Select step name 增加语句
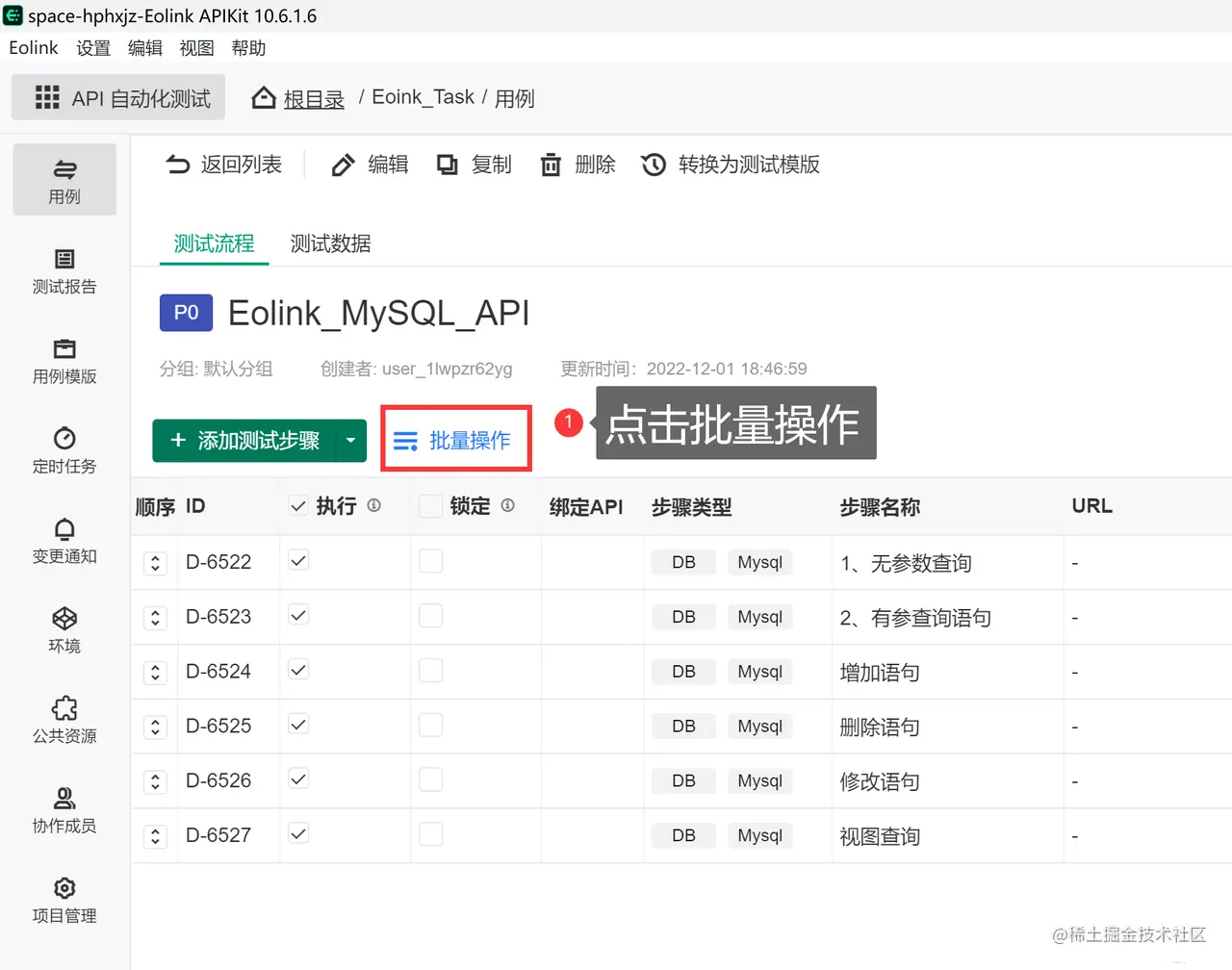The width and height of the screenshot is (1232, 970). (x=880, y=673)
